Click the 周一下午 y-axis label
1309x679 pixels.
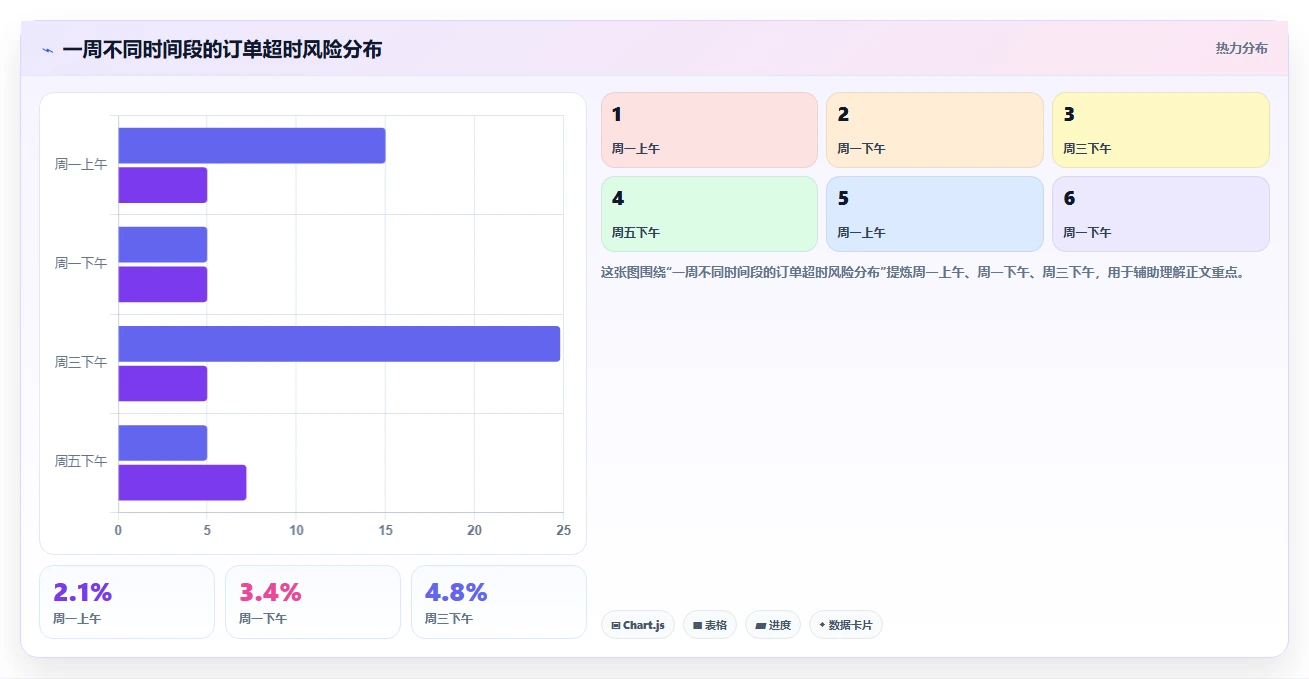point(81,264)
